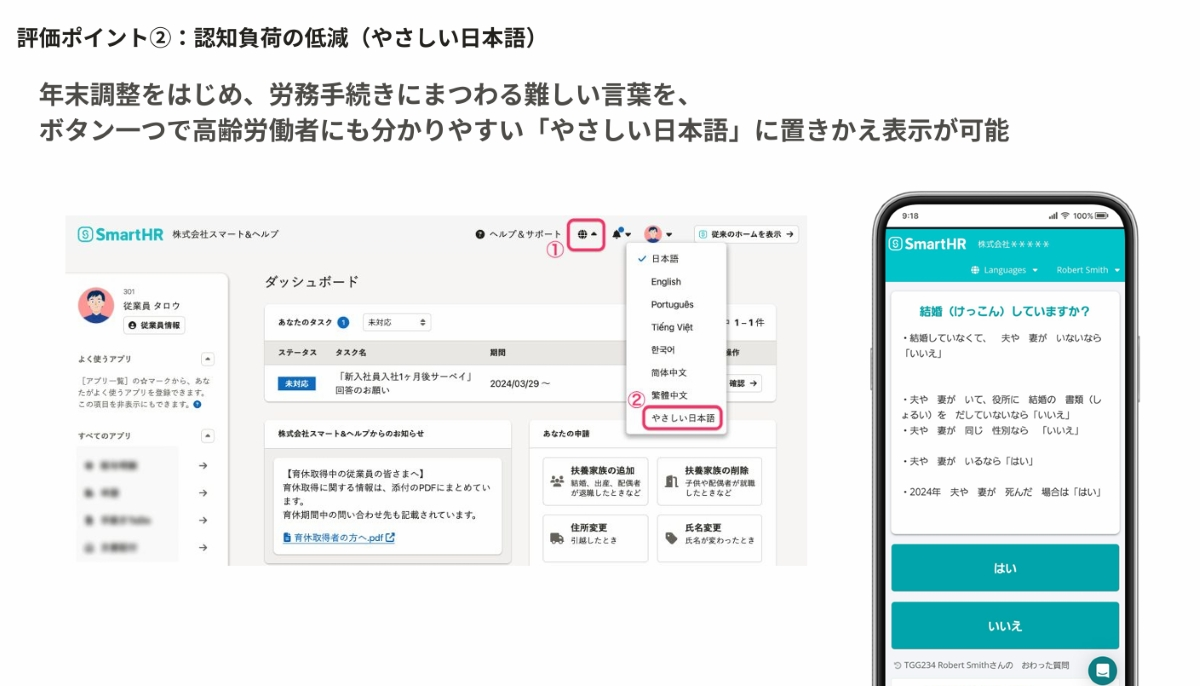Screen dimensions: 1200x686
Task: Click the notification bell icon
Action: 621,234
